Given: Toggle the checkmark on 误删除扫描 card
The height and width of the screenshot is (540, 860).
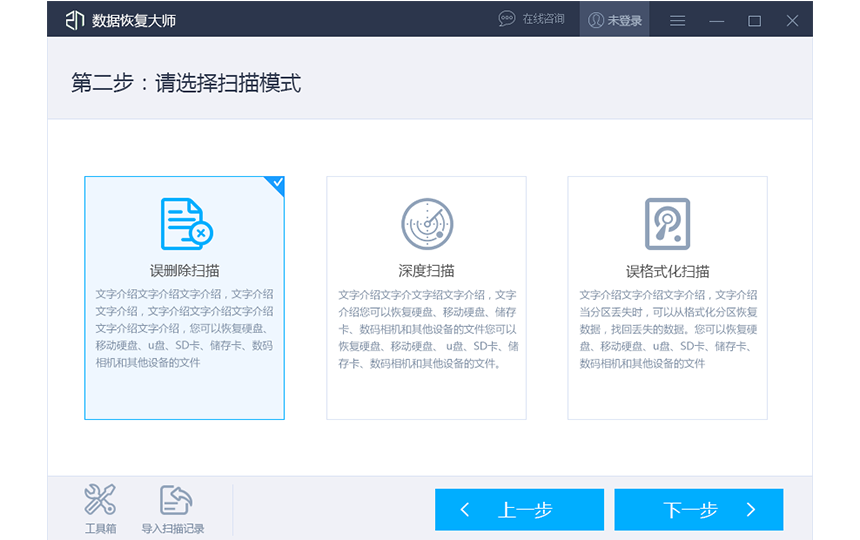Looking at the screenshot, I should [x=276, y=184].
